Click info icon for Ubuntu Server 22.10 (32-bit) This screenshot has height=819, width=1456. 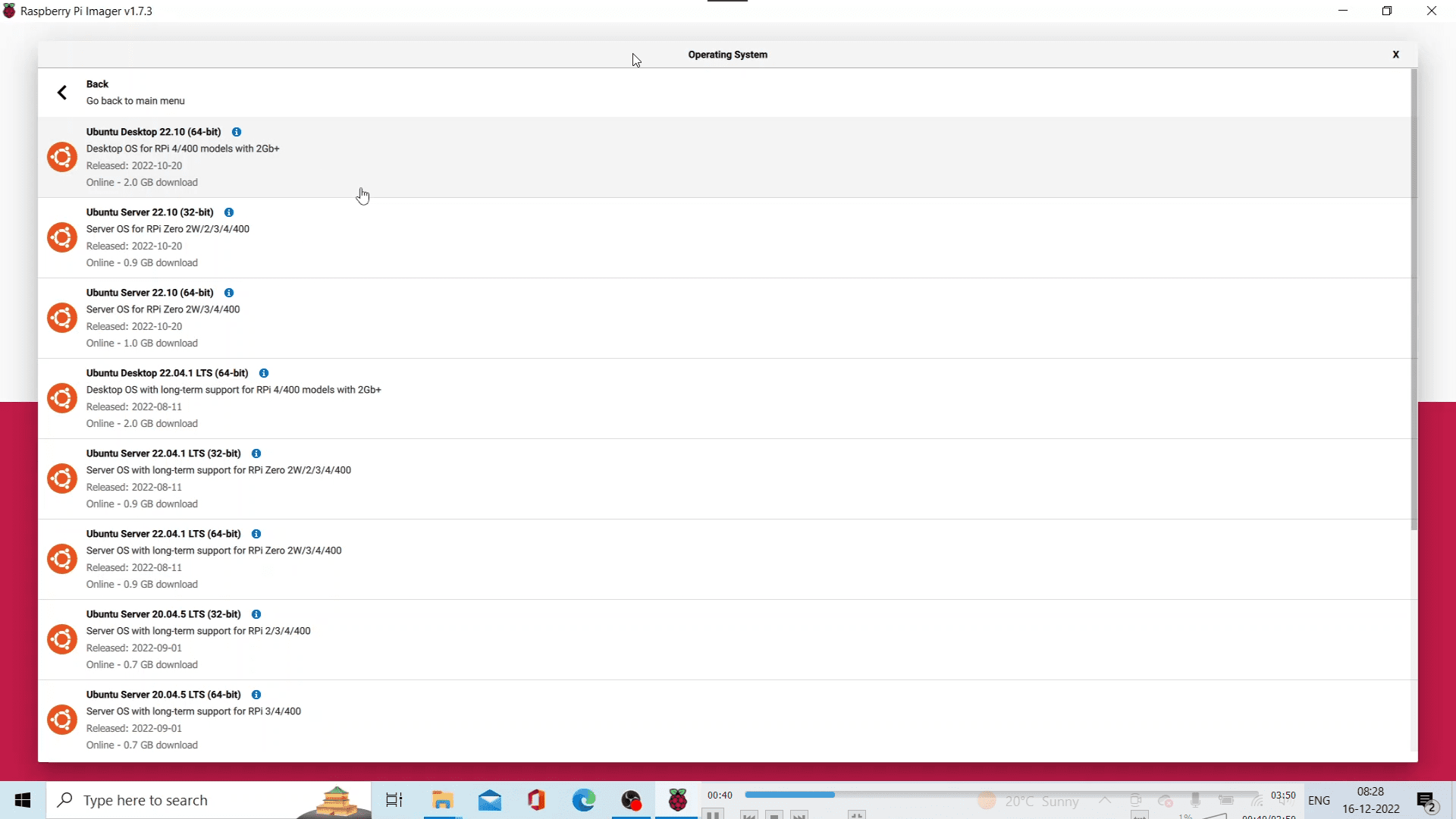(x=229, y=212)
